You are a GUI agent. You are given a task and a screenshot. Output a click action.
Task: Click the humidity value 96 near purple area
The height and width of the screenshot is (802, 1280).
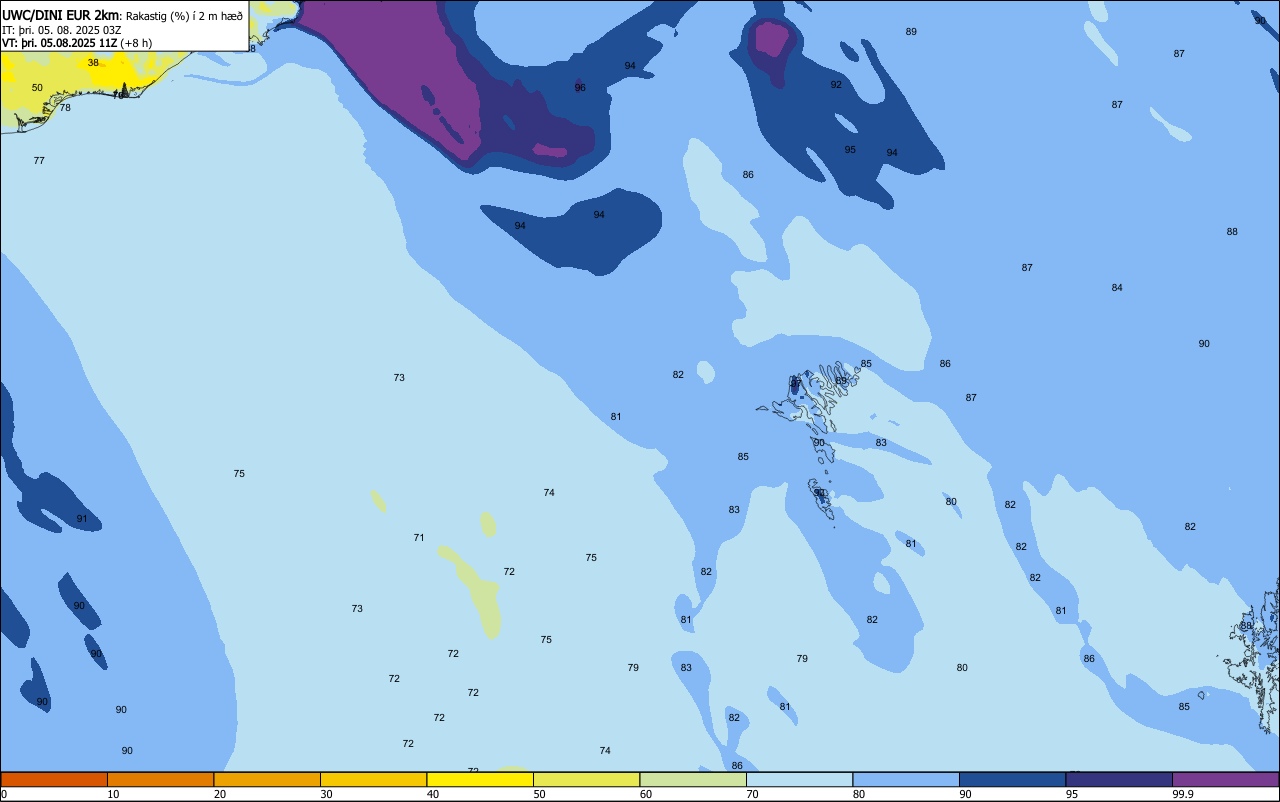coord(580,88)
